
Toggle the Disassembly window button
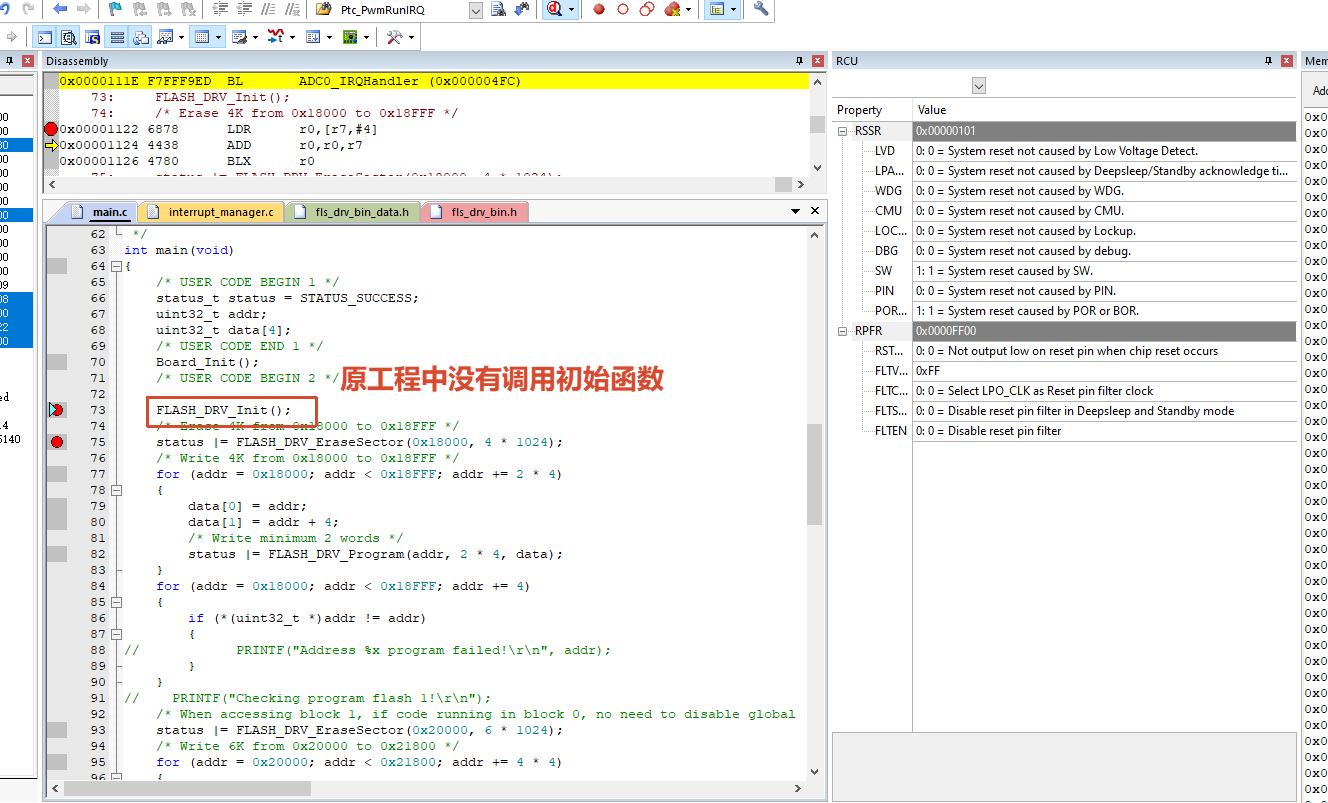coord(68,37)
